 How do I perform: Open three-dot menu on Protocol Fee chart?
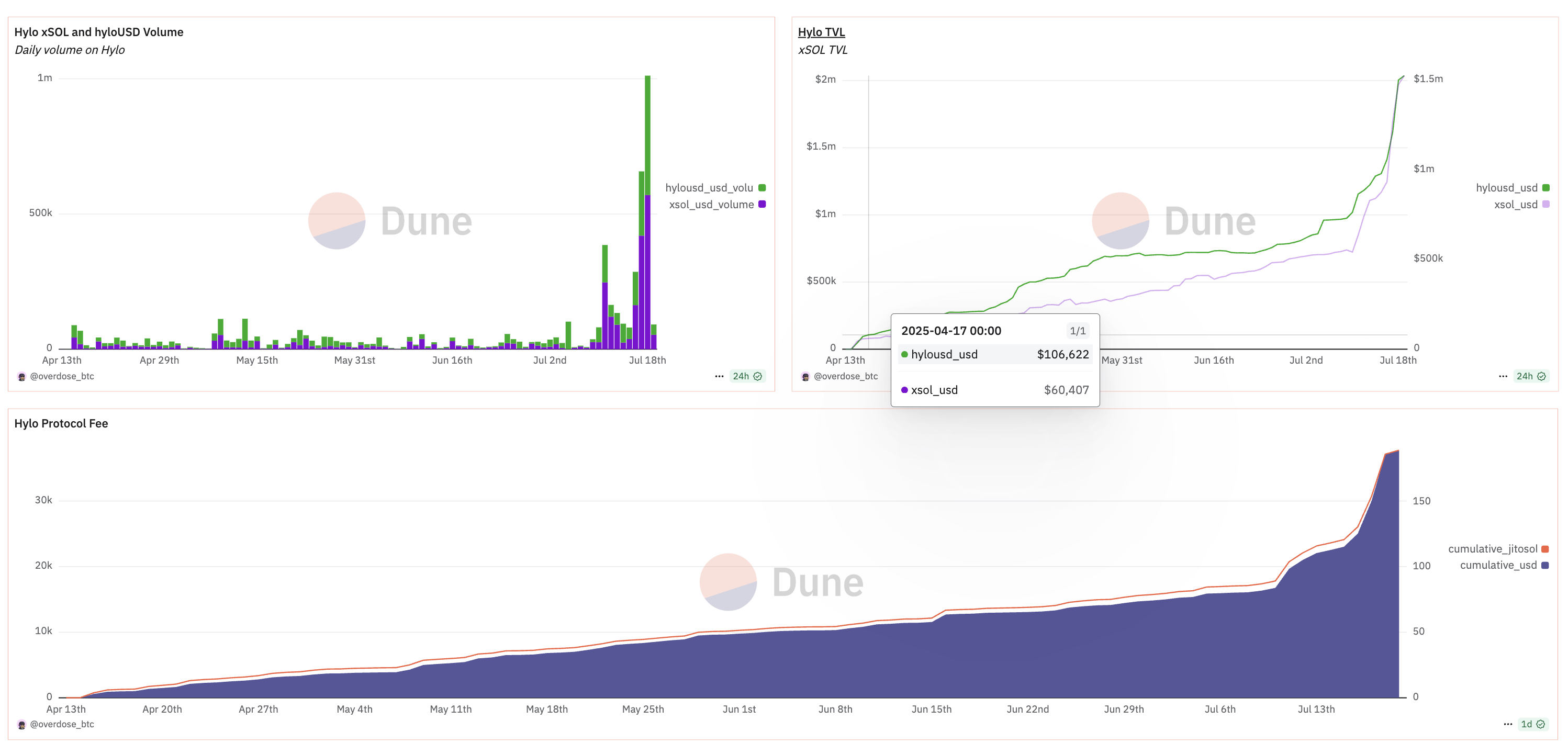tap(1507, 724)
